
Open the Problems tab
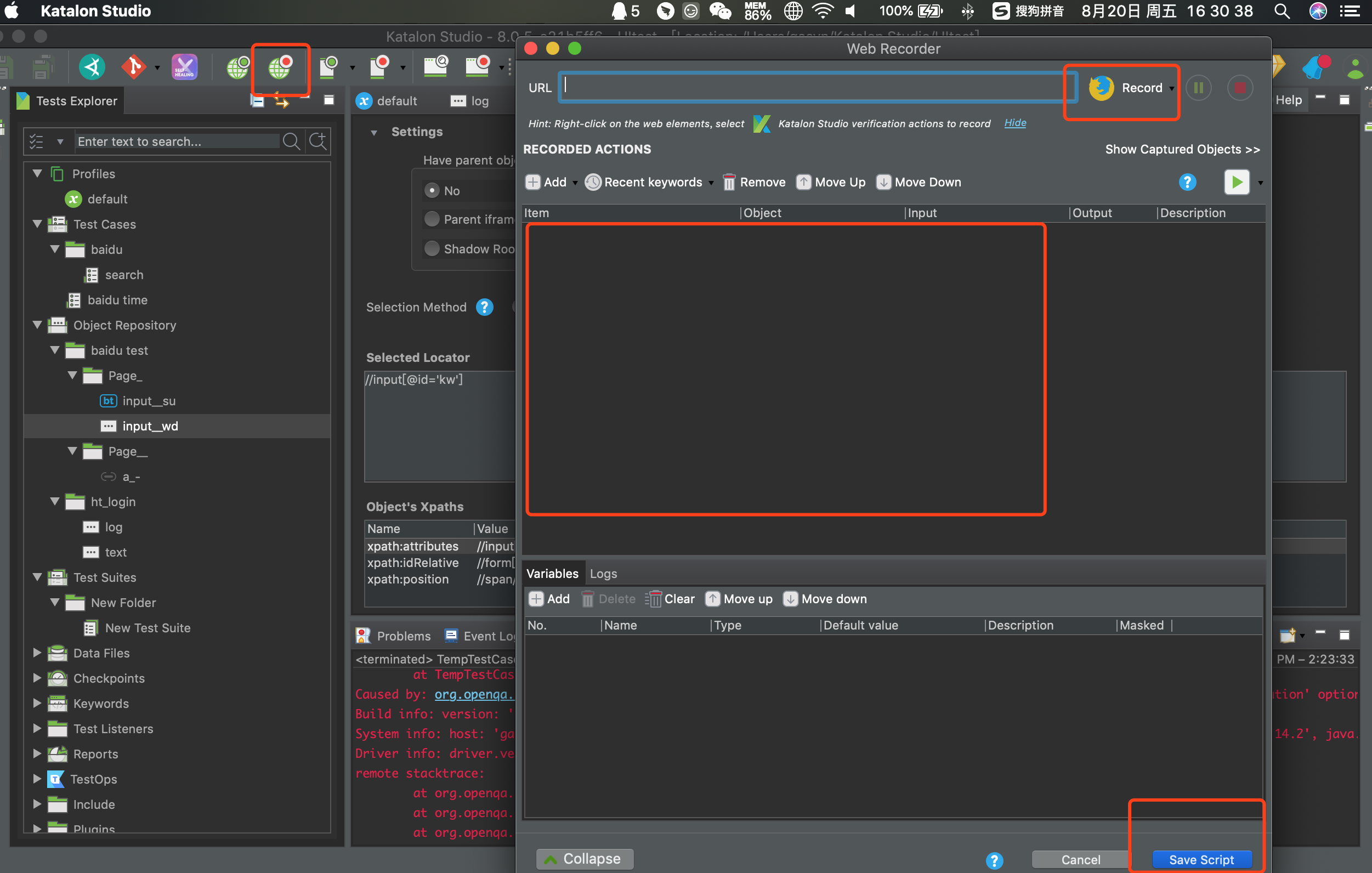[x=403, y=636]
